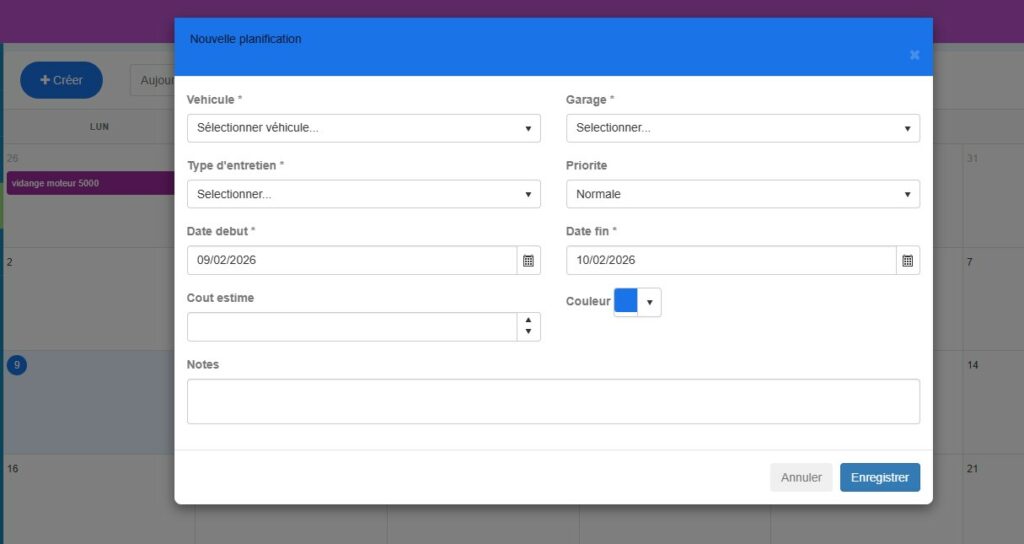The image size is (1024, 544).
Task: Increase Cout estime with up arrow
Action: 528,321
